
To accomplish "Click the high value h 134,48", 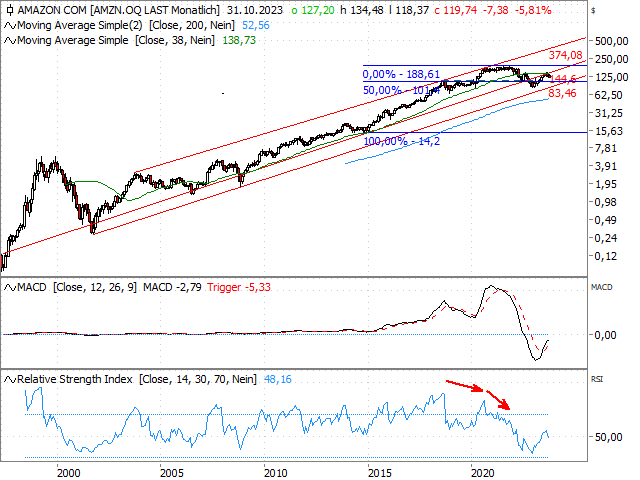I will 362,10.
